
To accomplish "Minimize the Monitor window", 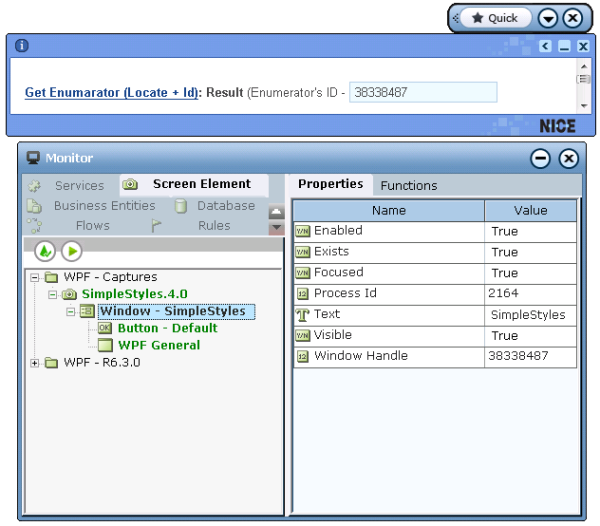I will [540, 158].
